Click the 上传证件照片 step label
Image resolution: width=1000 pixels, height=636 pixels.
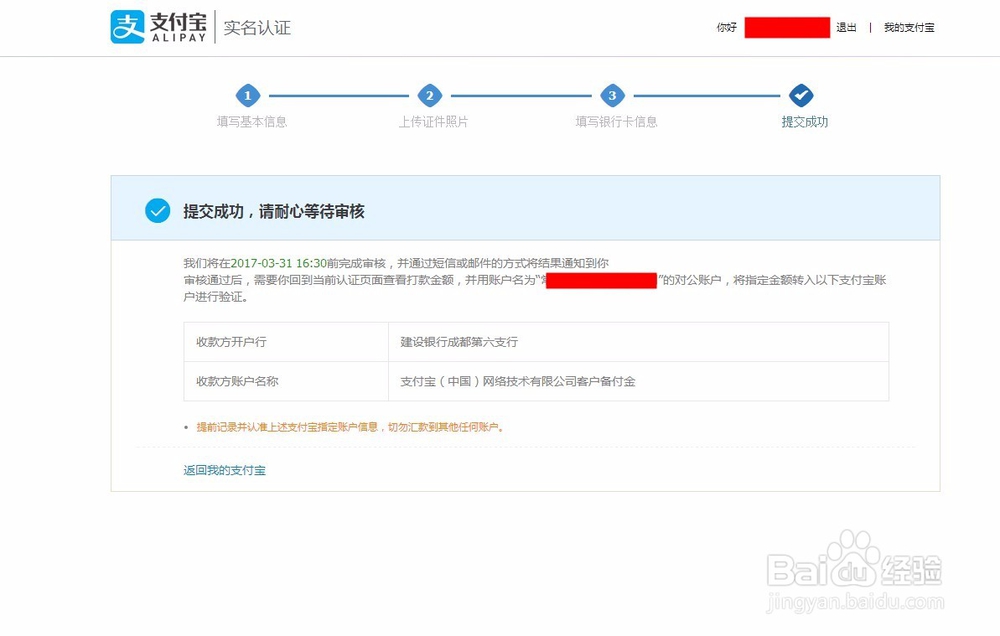pos(434,122)
